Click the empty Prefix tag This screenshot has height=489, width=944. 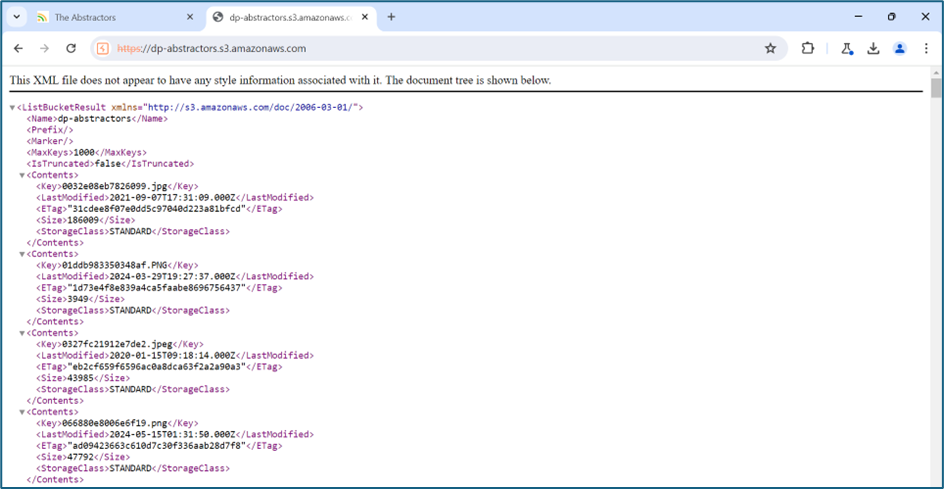tap(50, 130)
